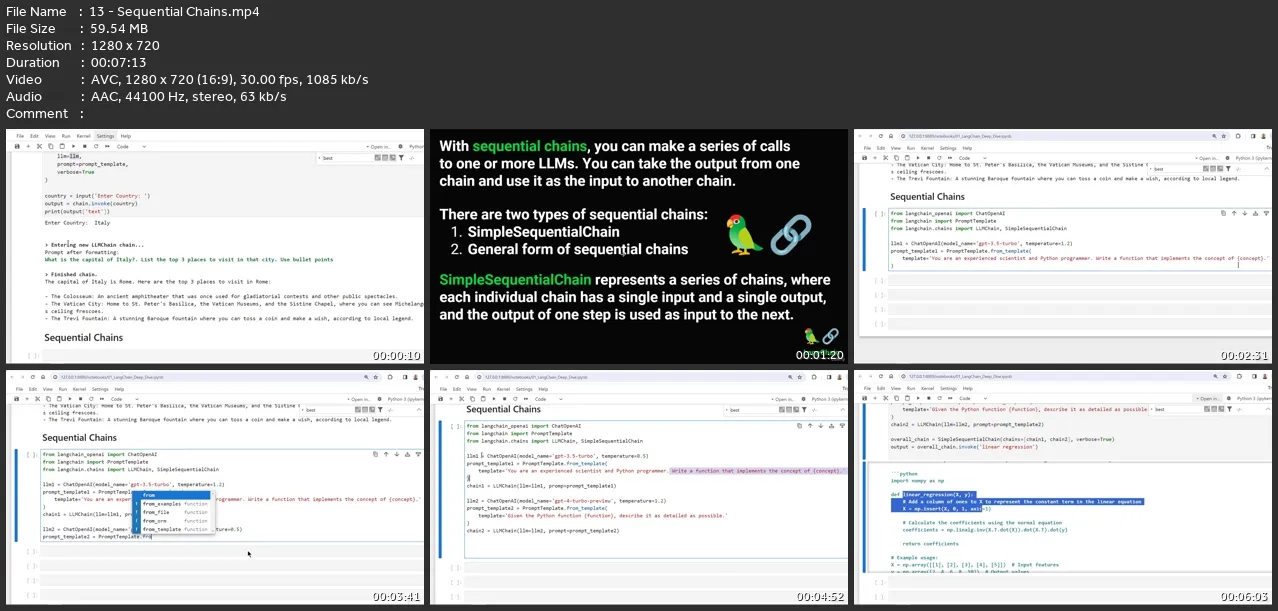Click bookmark star icon in 00:02:31 frame

(1223, 135)
